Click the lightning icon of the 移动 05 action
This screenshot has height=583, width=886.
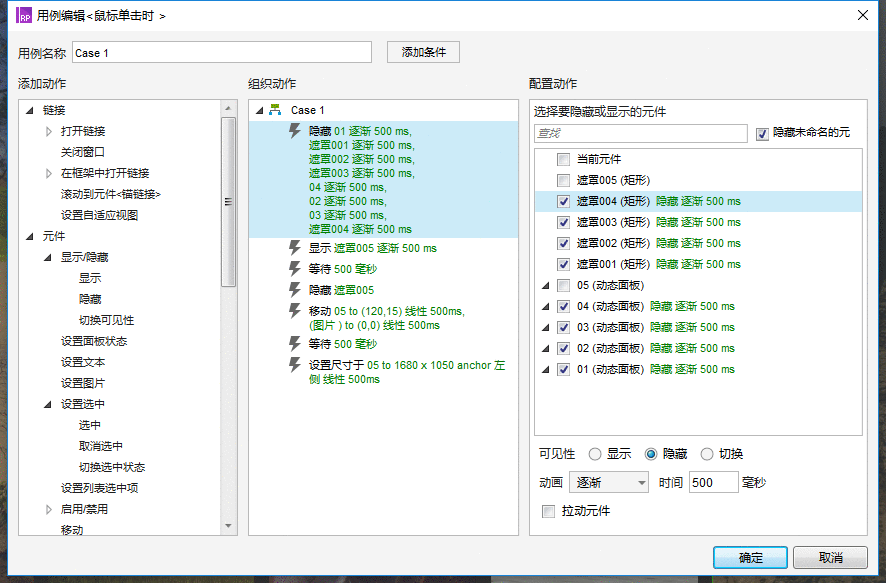295,311
